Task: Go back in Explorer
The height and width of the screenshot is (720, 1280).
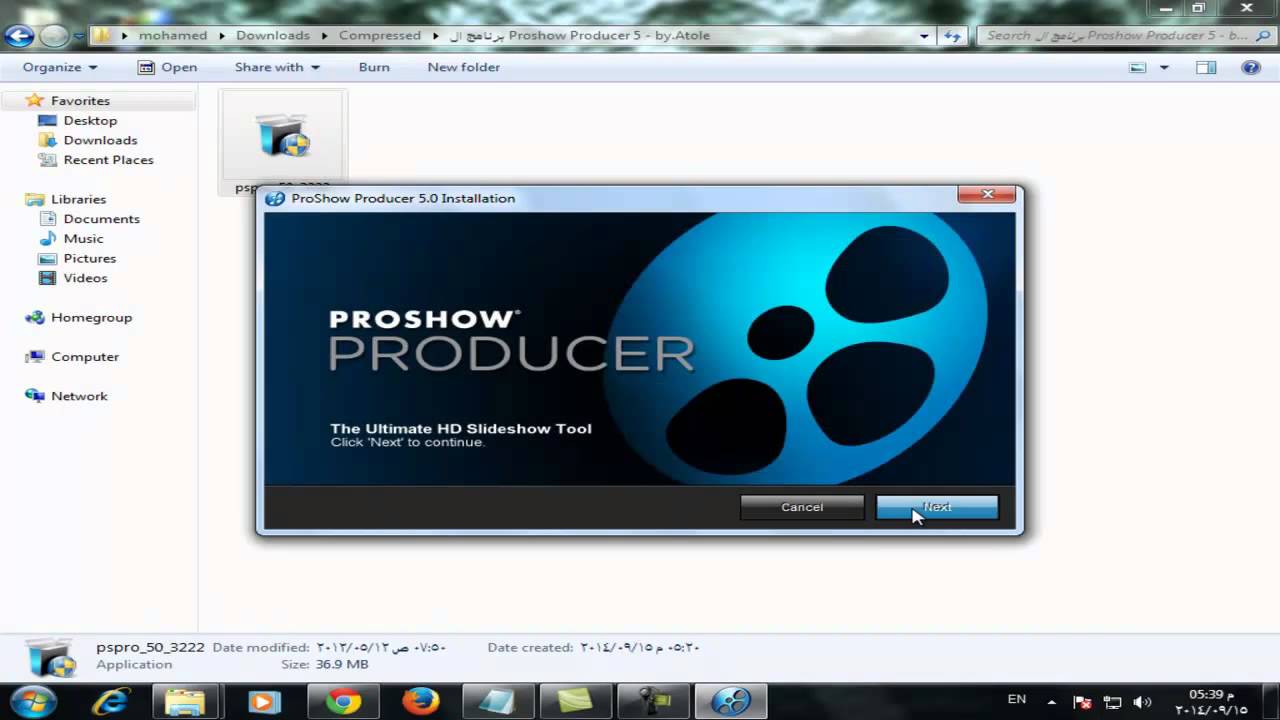Action: (x=19, y=36)
